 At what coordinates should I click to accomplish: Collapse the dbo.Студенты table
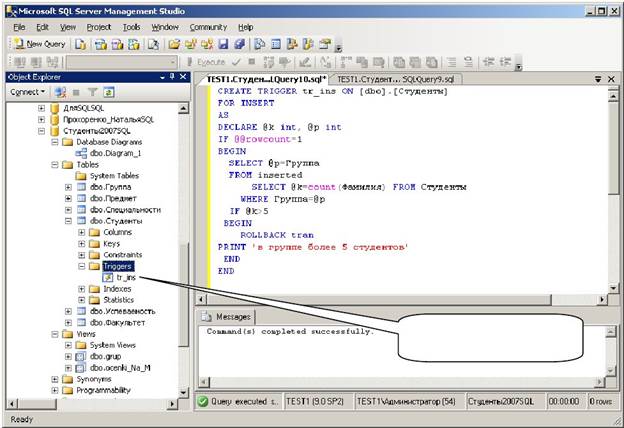[x=68, y=221]
